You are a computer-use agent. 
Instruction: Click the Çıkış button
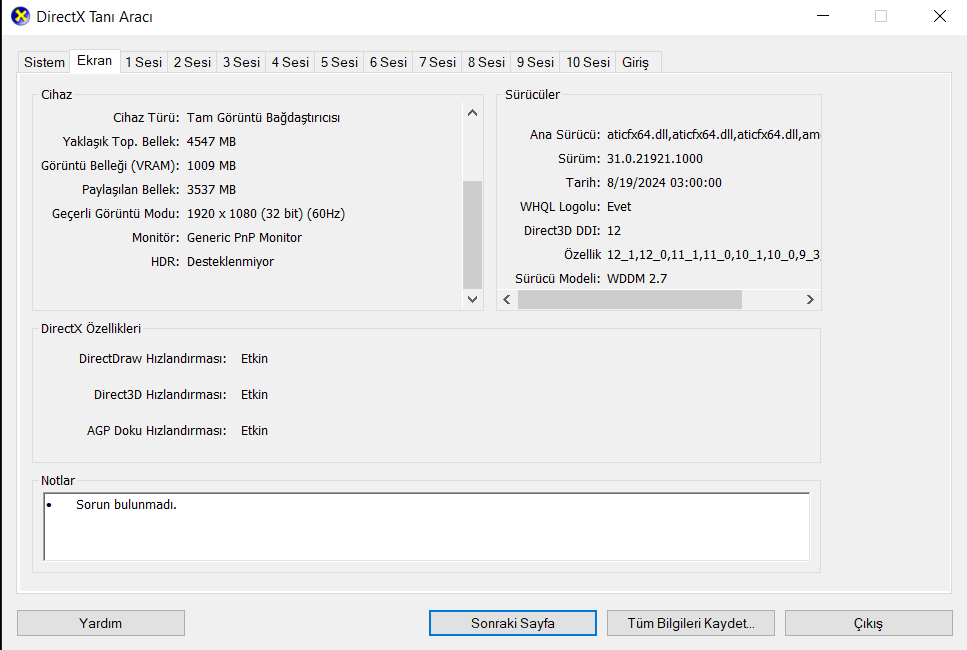click(x=868, y=623)
